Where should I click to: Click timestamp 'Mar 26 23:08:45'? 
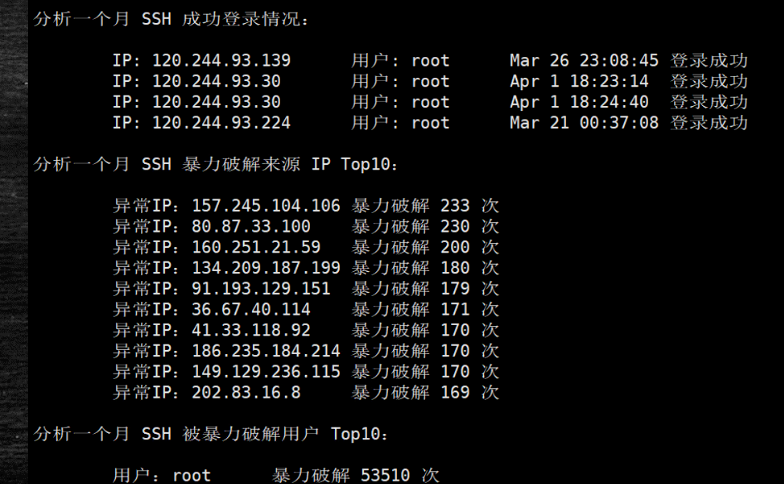coord(584,60)
